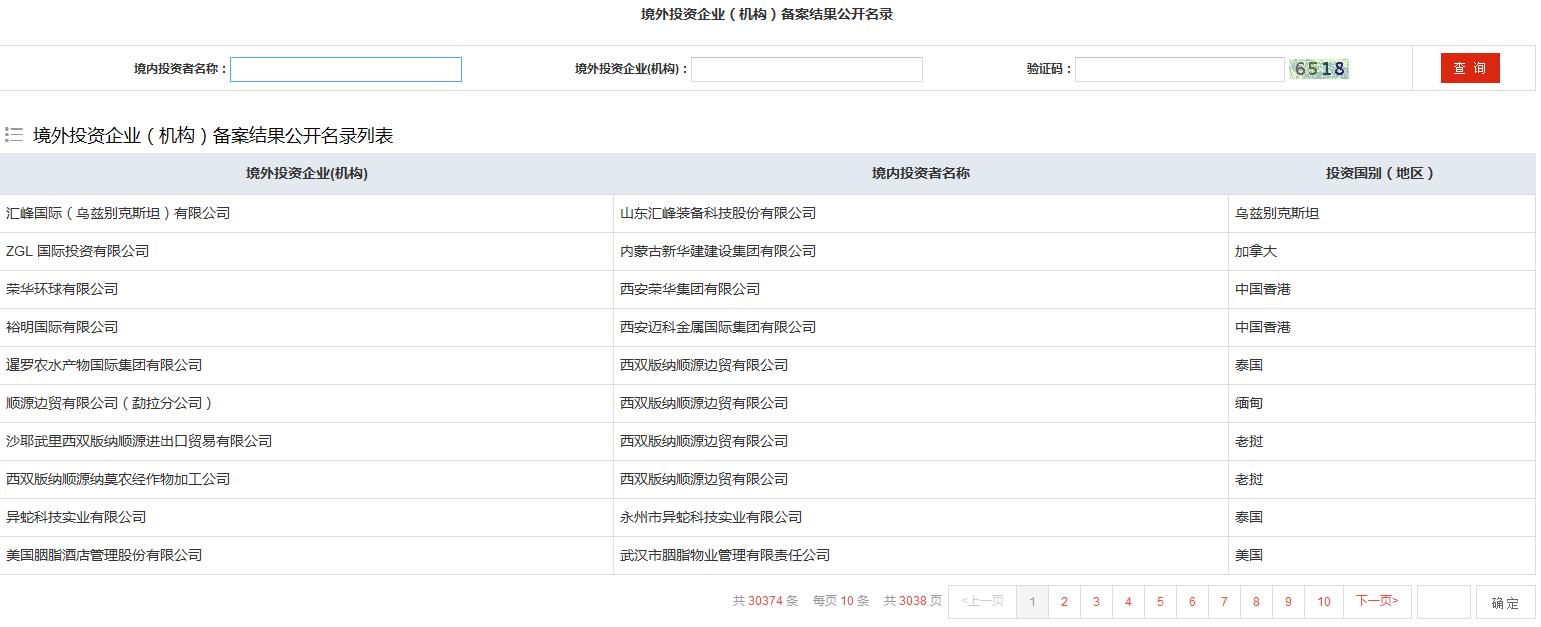The height and width of the screenshot is (627, 1541).
Task: Click current page number 1
Action: (x=1032, y=602)
